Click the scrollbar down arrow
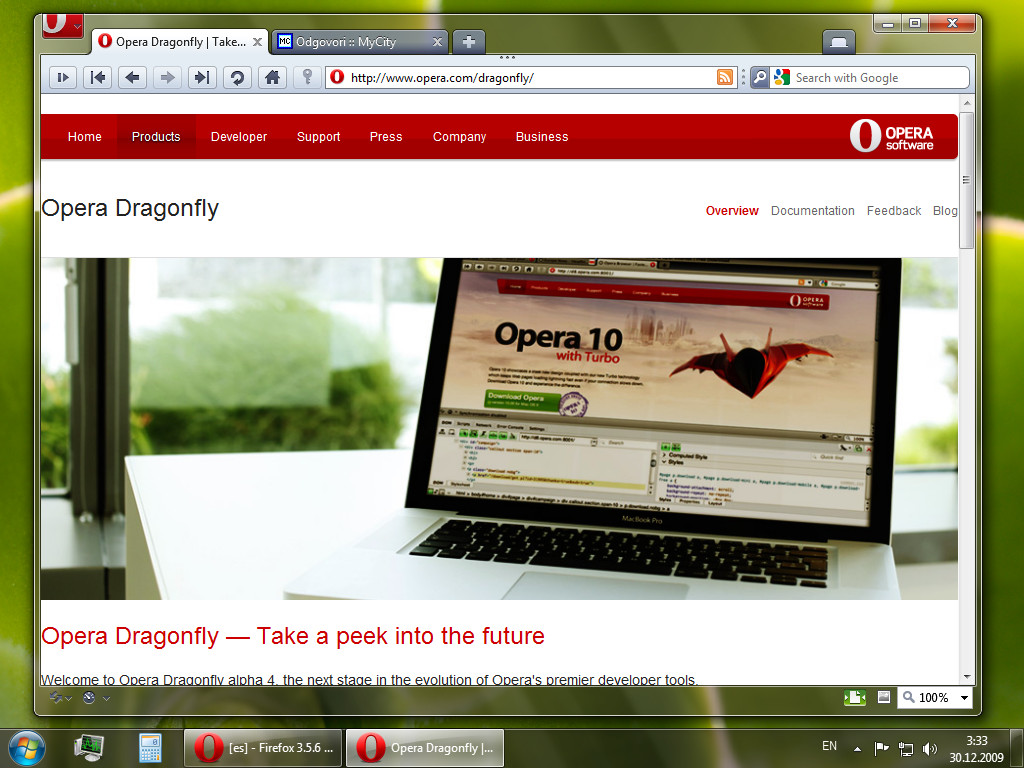Screen dimensions: 1024x768 [967, 677]
